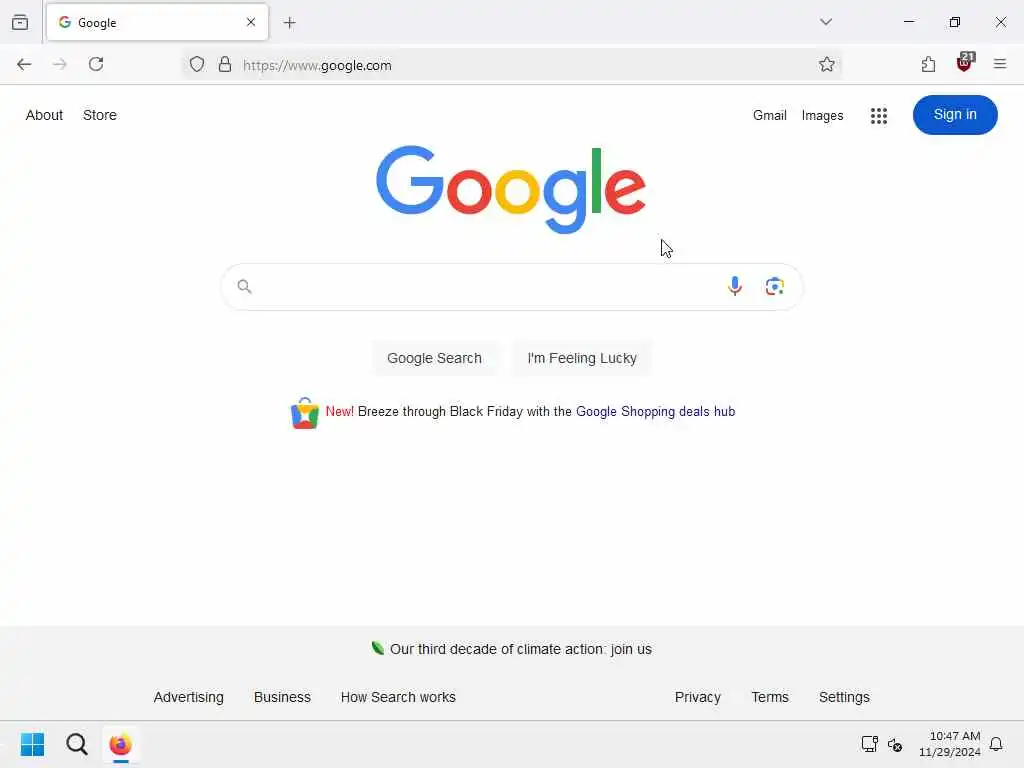Open the Firefox hamburger application menu
This screenshot has width=1024, height=768.
(x=999, y=64)
